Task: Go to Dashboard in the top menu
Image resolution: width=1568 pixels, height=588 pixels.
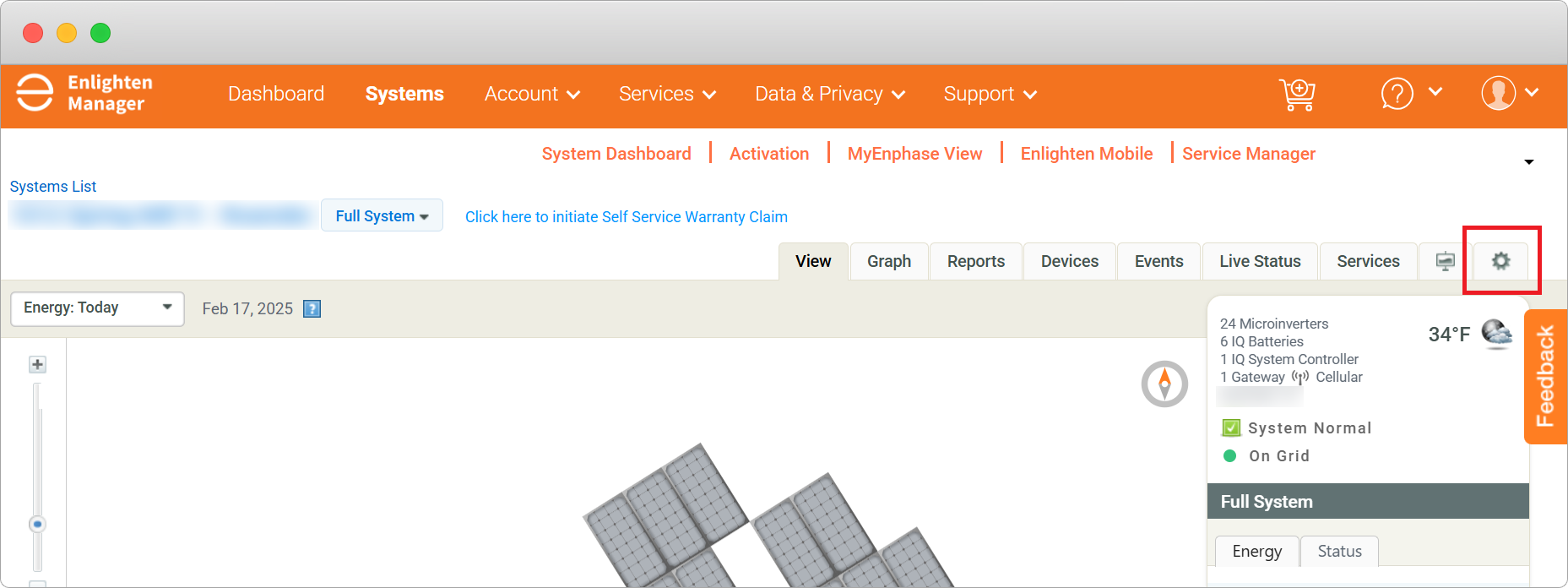Action: (276, 94)
